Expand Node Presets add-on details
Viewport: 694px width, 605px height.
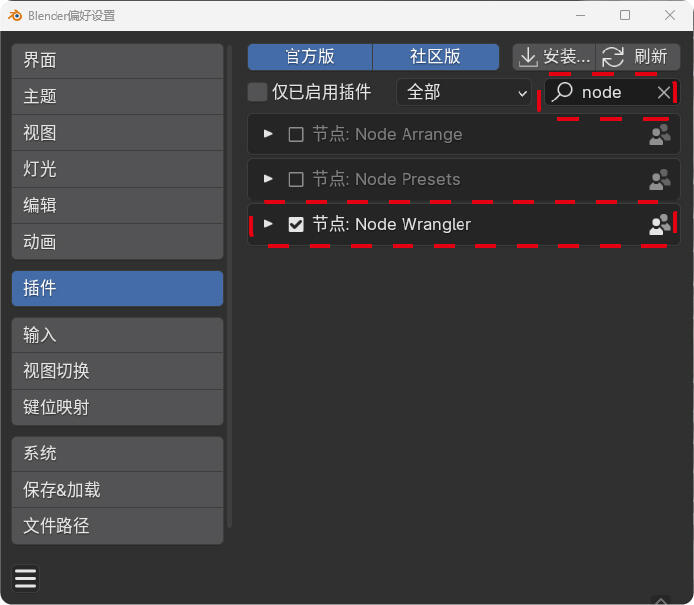268,179
